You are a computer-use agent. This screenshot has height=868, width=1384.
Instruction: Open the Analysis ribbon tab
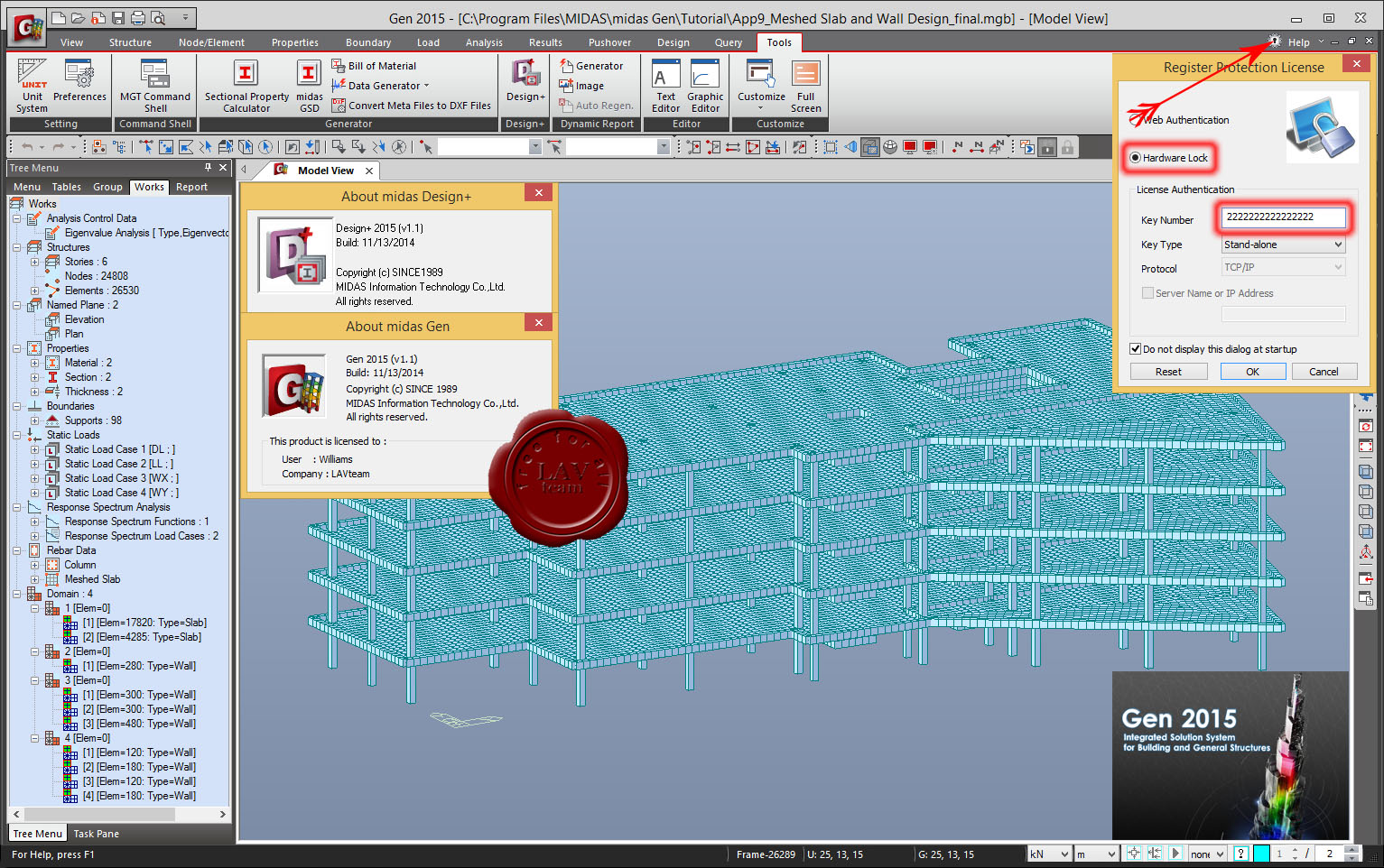484,42
